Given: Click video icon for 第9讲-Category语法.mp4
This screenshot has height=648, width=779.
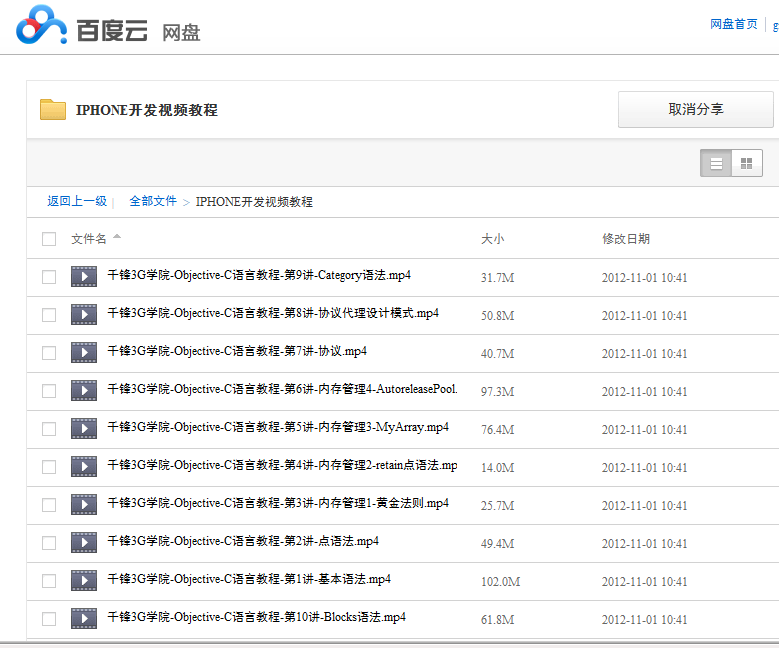Looking at the screenshot, I should (x=84, y=276).
